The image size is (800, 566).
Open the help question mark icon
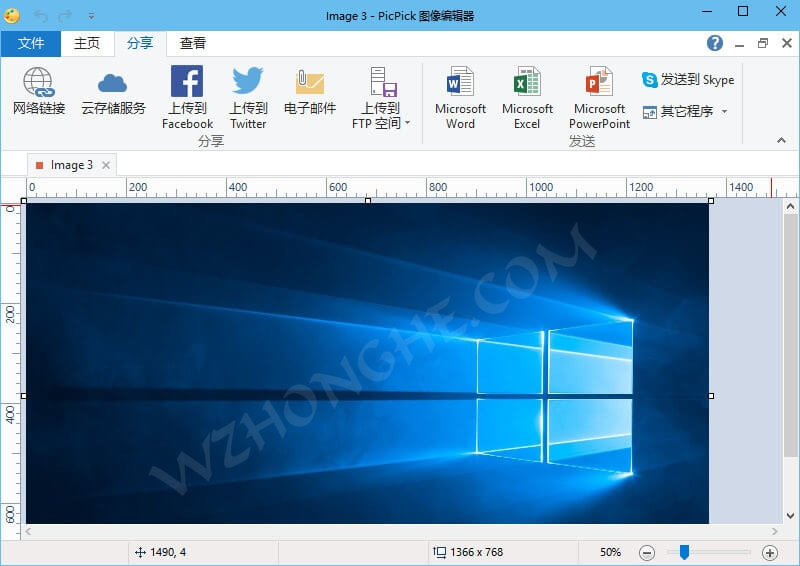tap(715, 43)
